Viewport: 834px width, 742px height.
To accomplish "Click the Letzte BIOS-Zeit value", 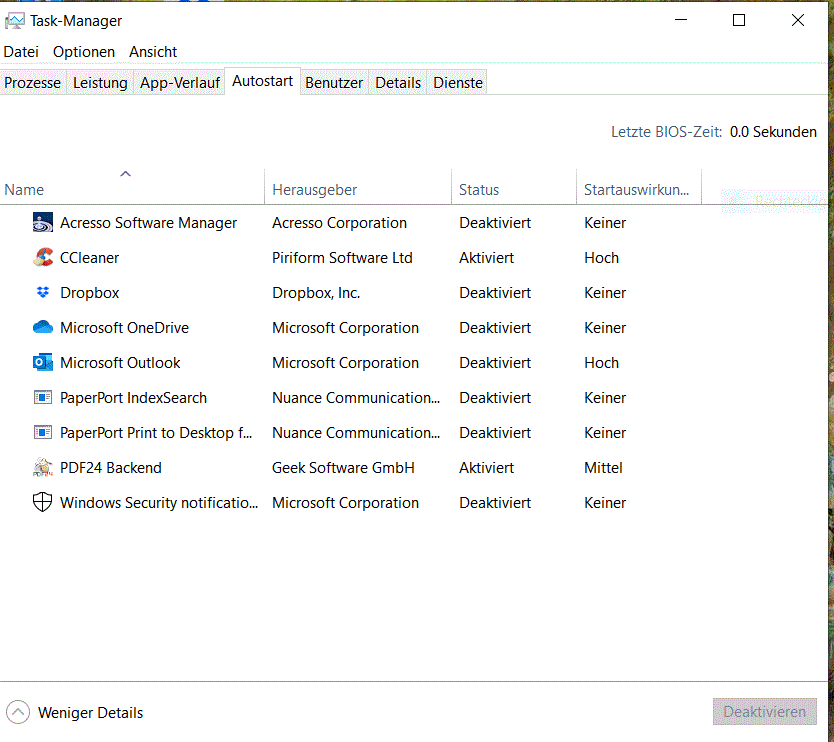I will coord(773,131).
